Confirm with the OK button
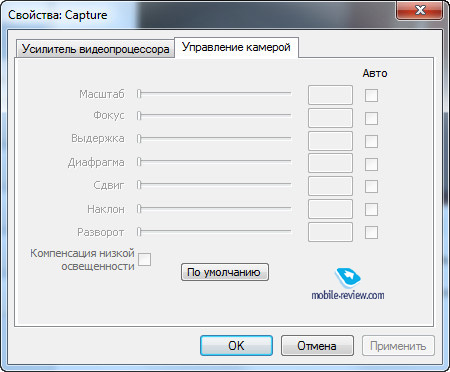This screenshot has height=372, width=450. [236, 346]
